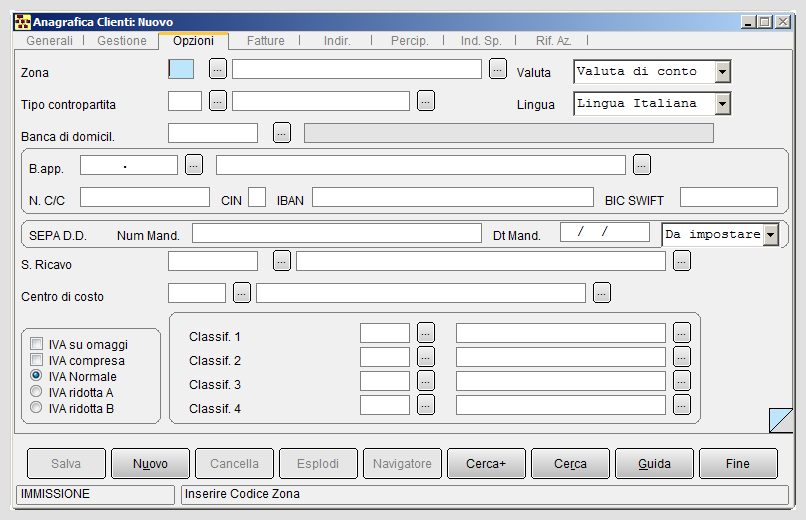Click the BIC SWIFT input field
Image resolution: width=806 pixels, height=520 pixels.
tap(728, 197)
